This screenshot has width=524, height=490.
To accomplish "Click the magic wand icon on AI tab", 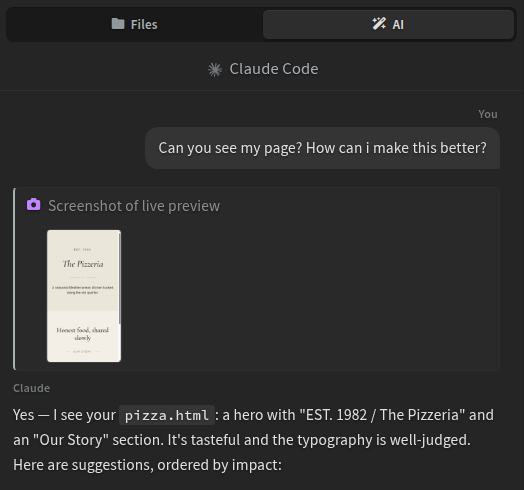I will 379,24.
